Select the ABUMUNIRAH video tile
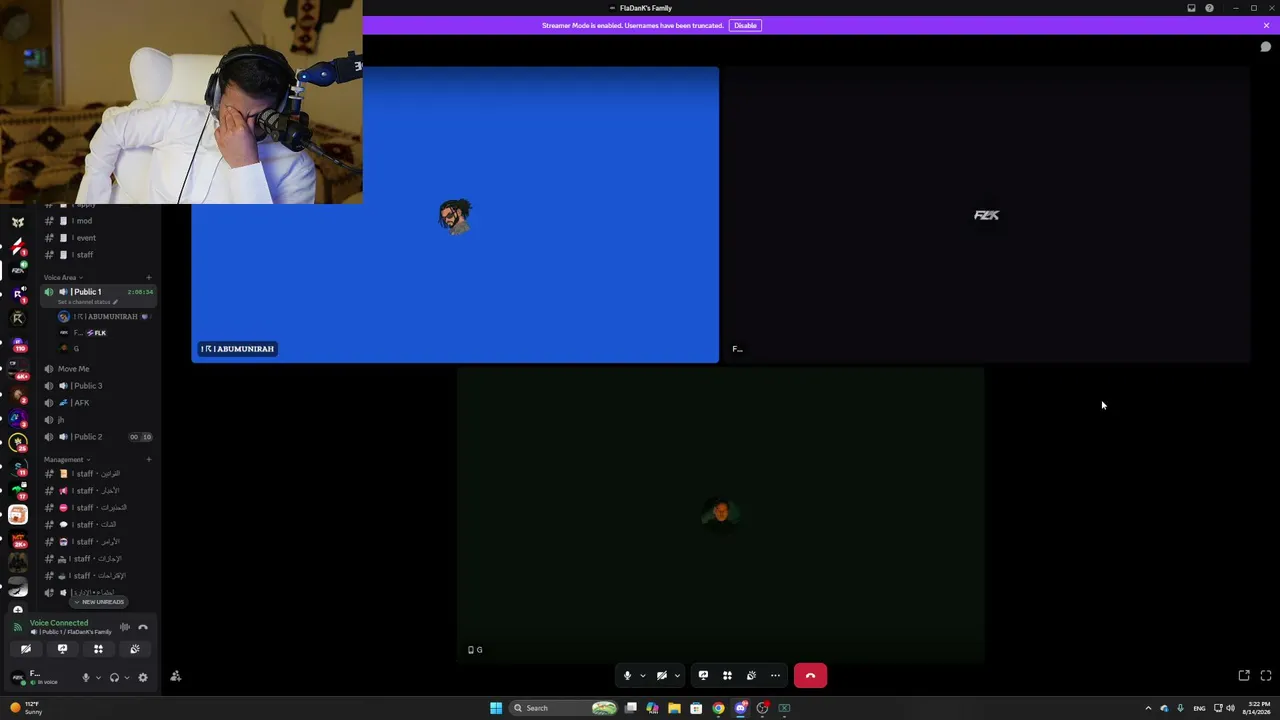The height and width of the screenshot is (720, 1280). tap(455, 214)
